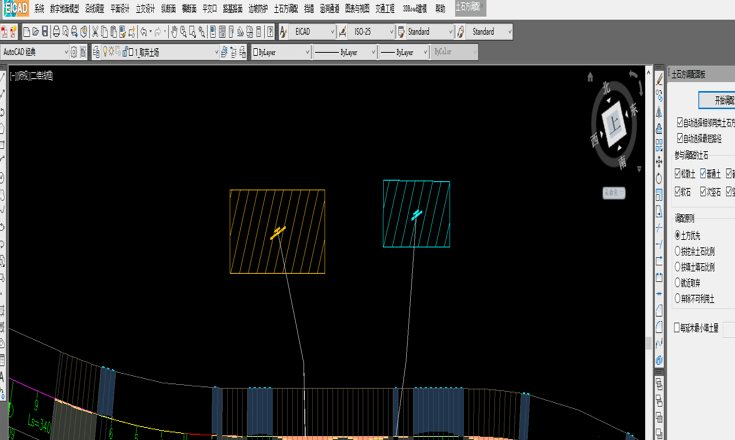Uncheck the 松散土 checkbox
The width and height of the screenshot is (735, 440).
pos(678,173)
